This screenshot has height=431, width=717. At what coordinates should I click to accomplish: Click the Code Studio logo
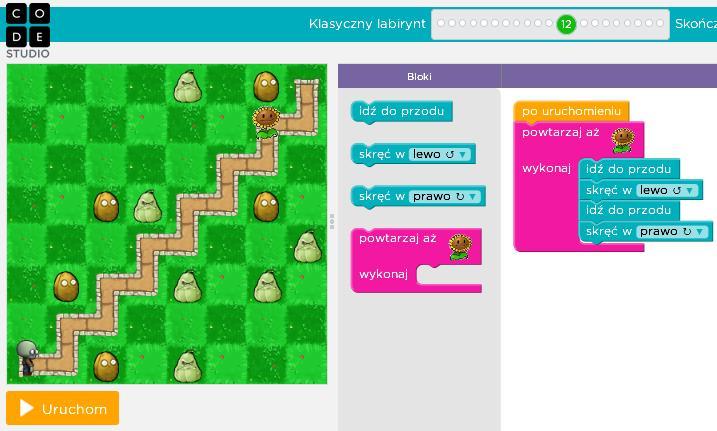[x=28, y=31]
